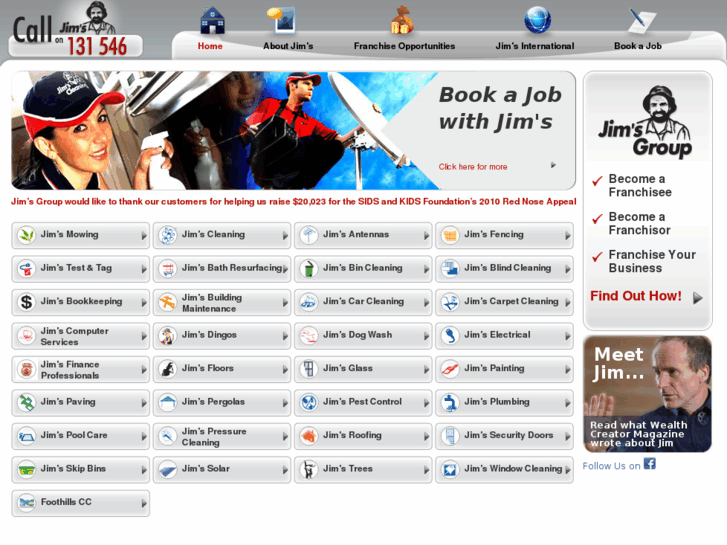Click the Jim's Bin Cleaning green bin icon

[309, 269]
